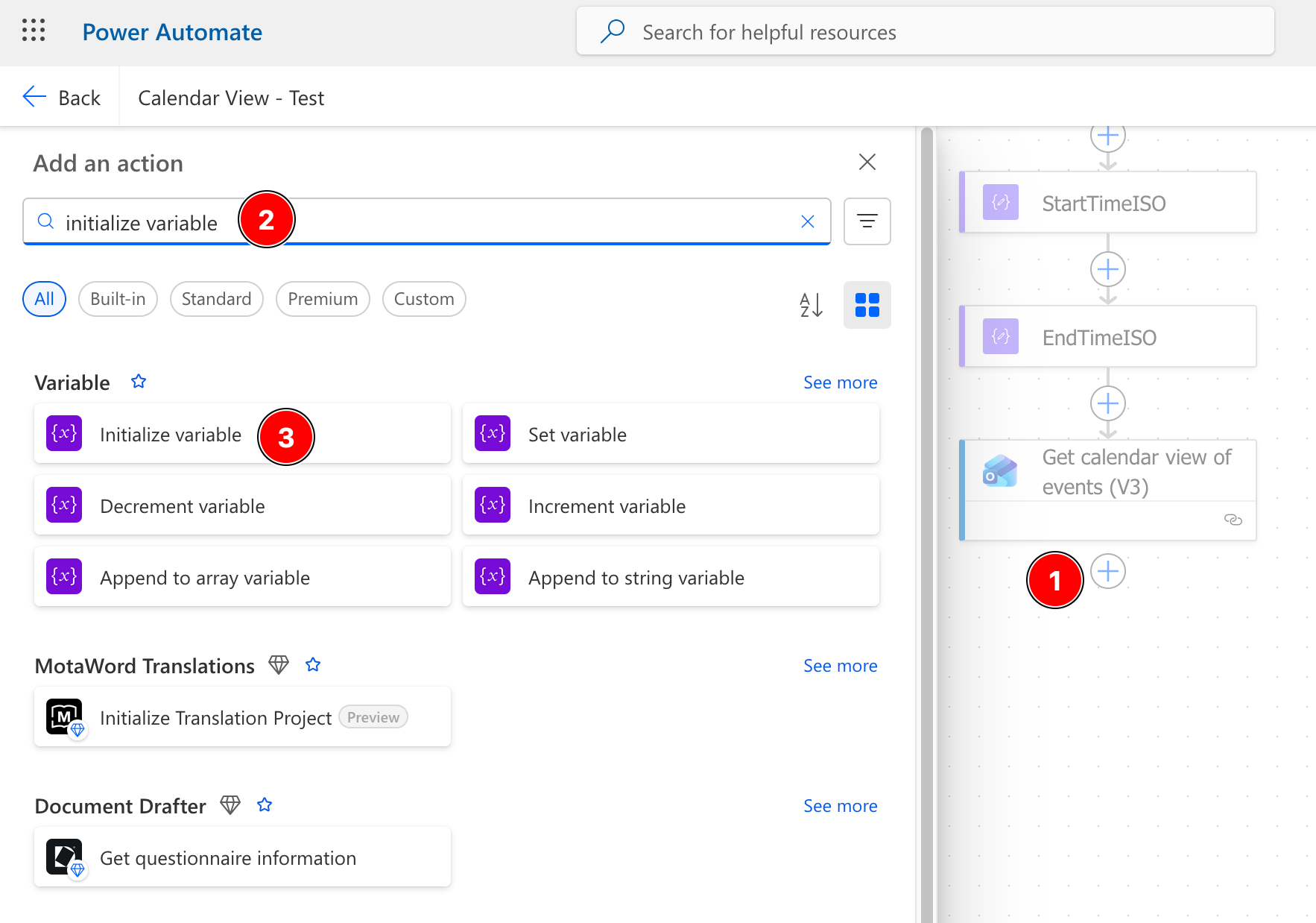Click the Add an action panel title

[x=108, y=163]
